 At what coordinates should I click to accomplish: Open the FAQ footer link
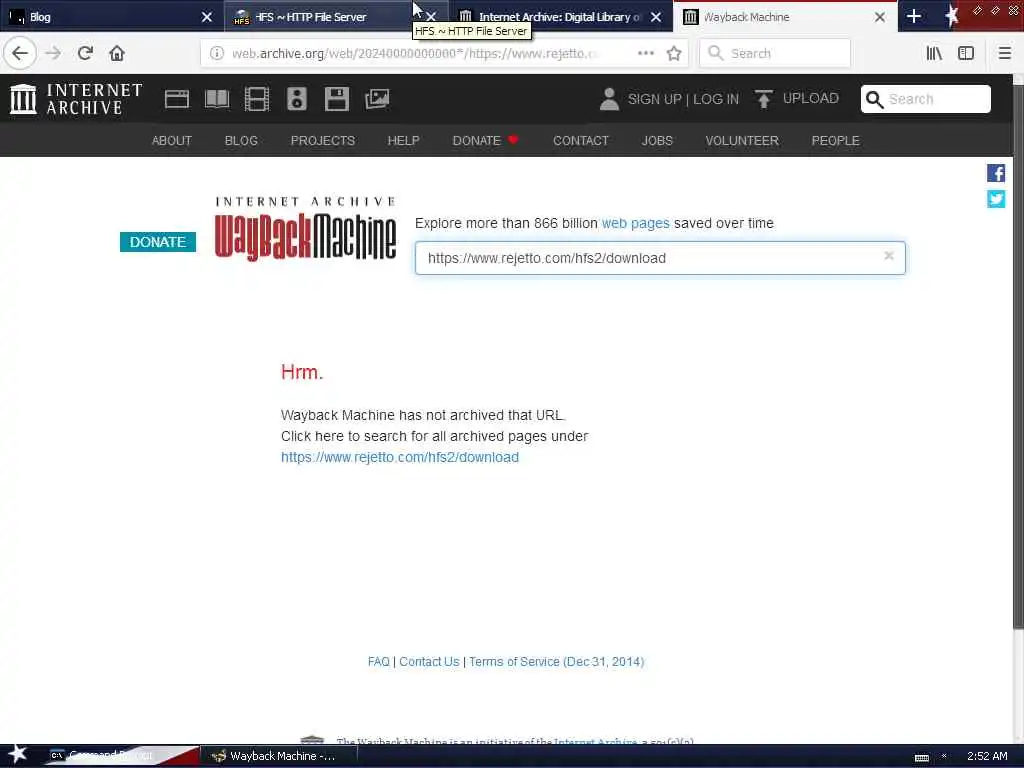coord(378,662)
